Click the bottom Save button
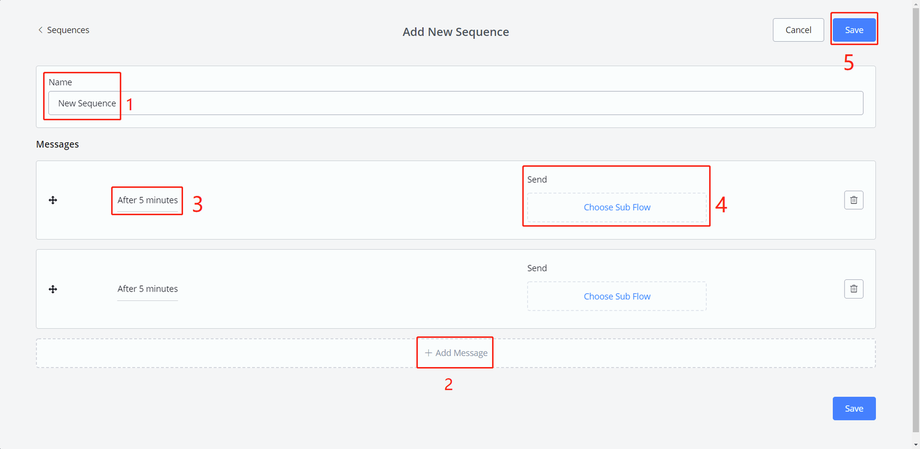 tap(853, 408)
